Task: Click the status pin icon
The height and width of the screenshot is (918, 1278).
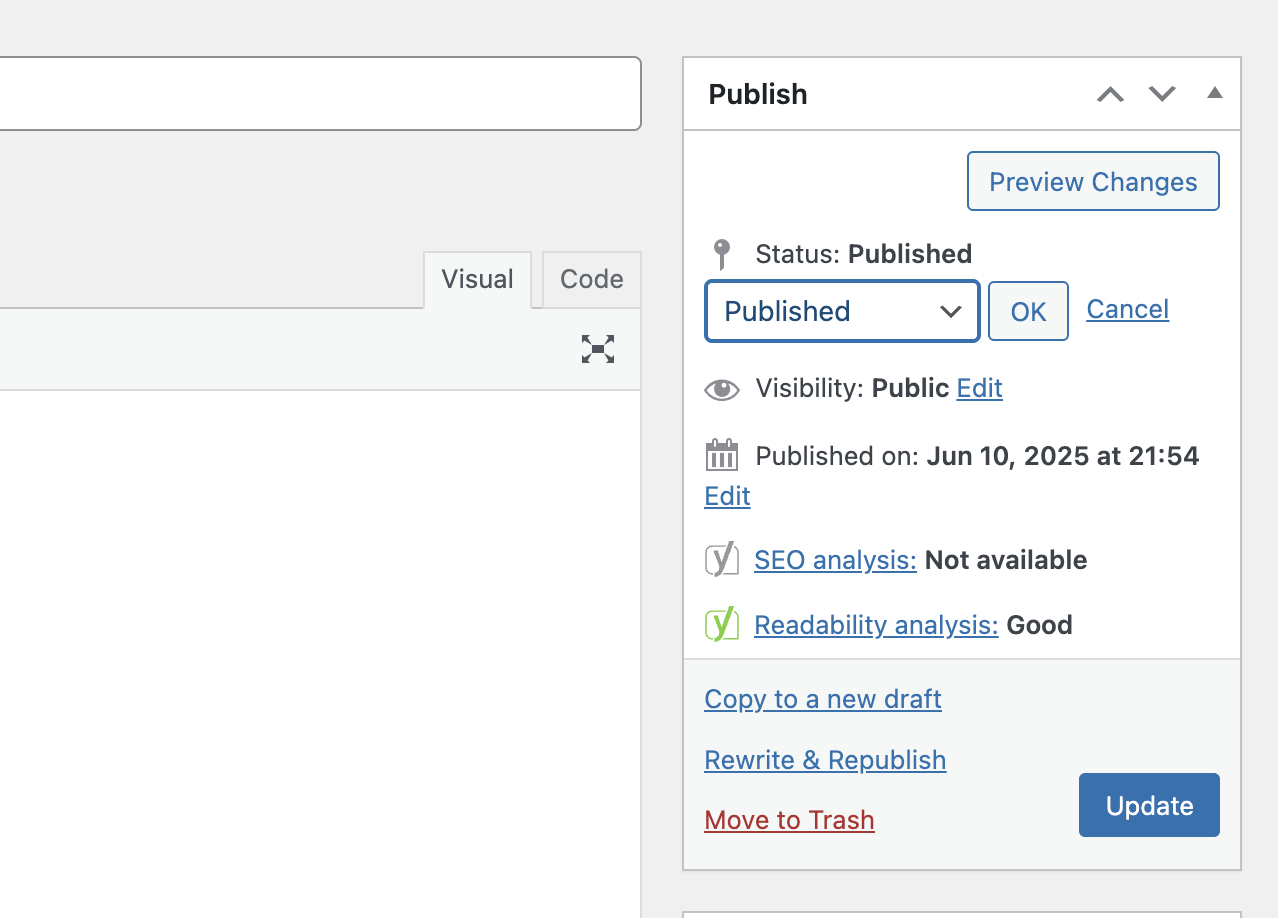Action: (721, 254)
